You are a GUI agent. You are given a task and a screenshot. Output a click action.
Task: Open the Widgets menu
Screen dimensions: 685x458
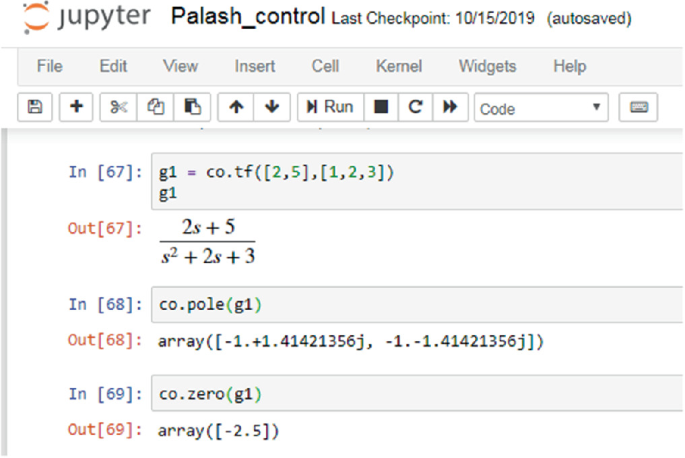[x=487, y=66]
